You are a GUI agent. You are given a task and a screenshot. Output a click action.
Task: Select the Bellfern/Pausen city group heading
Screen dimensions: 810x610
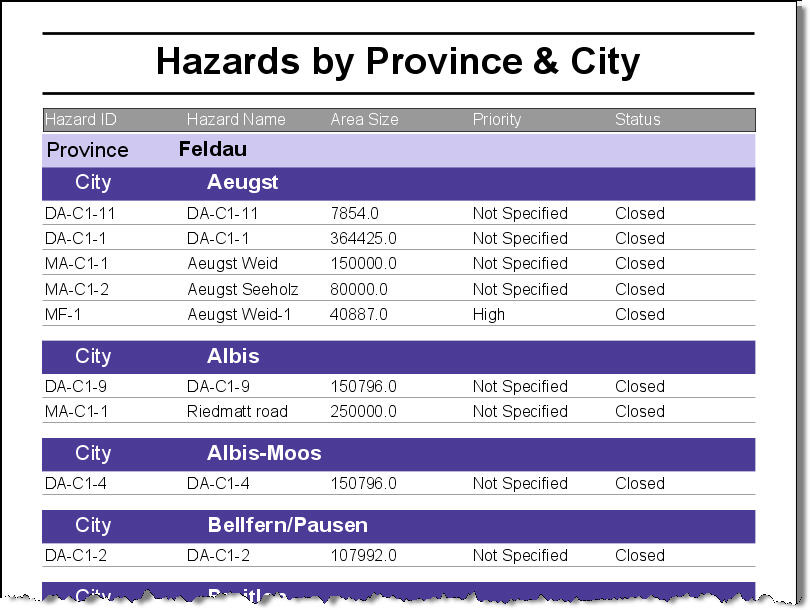coord(287,525)
